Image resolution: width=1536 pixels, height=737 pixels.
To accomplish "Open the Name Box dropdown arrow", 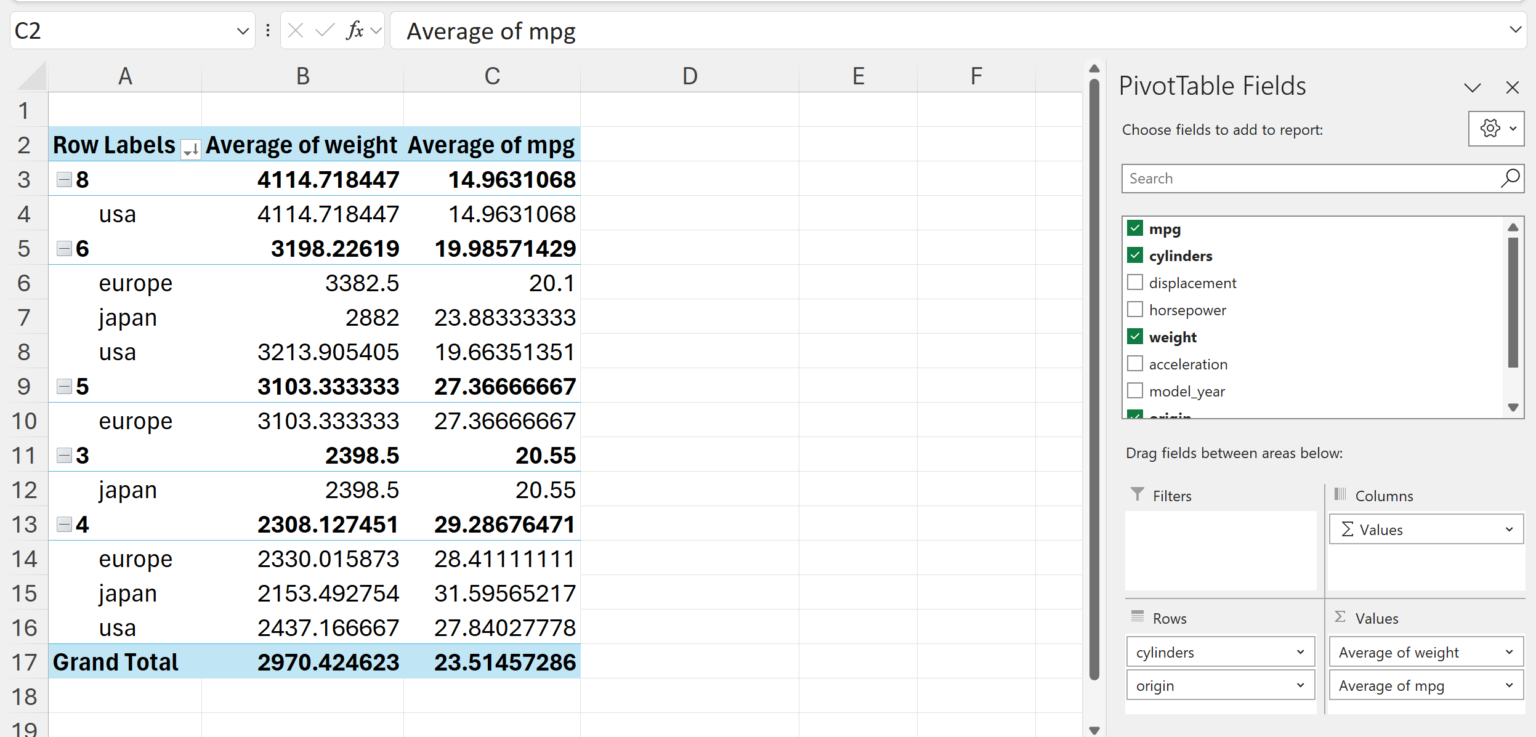I will [x=243, y=30].
